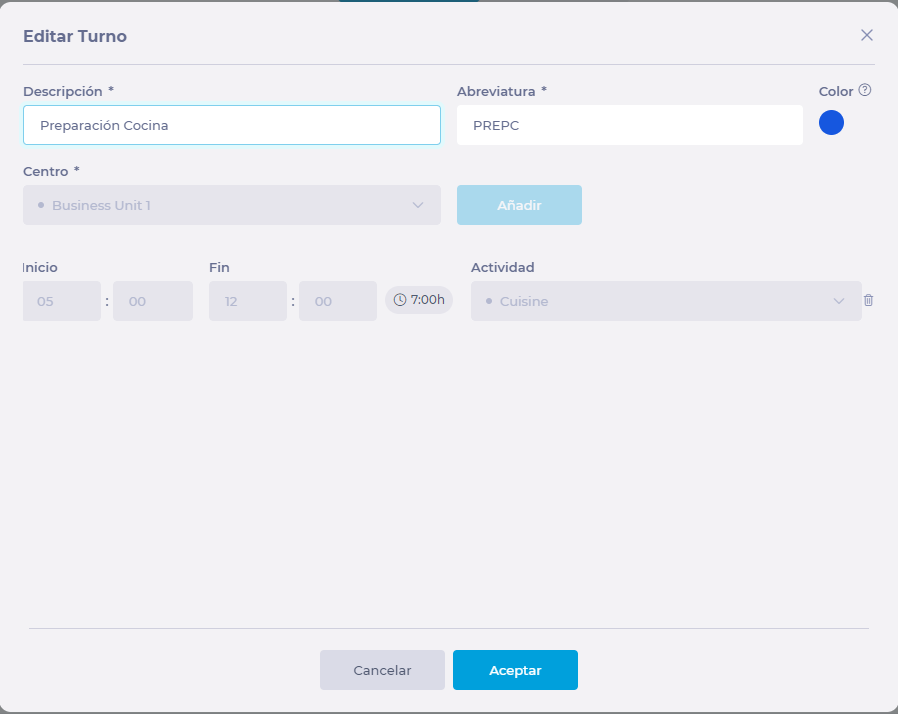Image resolution: width=898 pixels, height=714 pixels.
Task: Click the Añadir button
Action: click(519, 205)
